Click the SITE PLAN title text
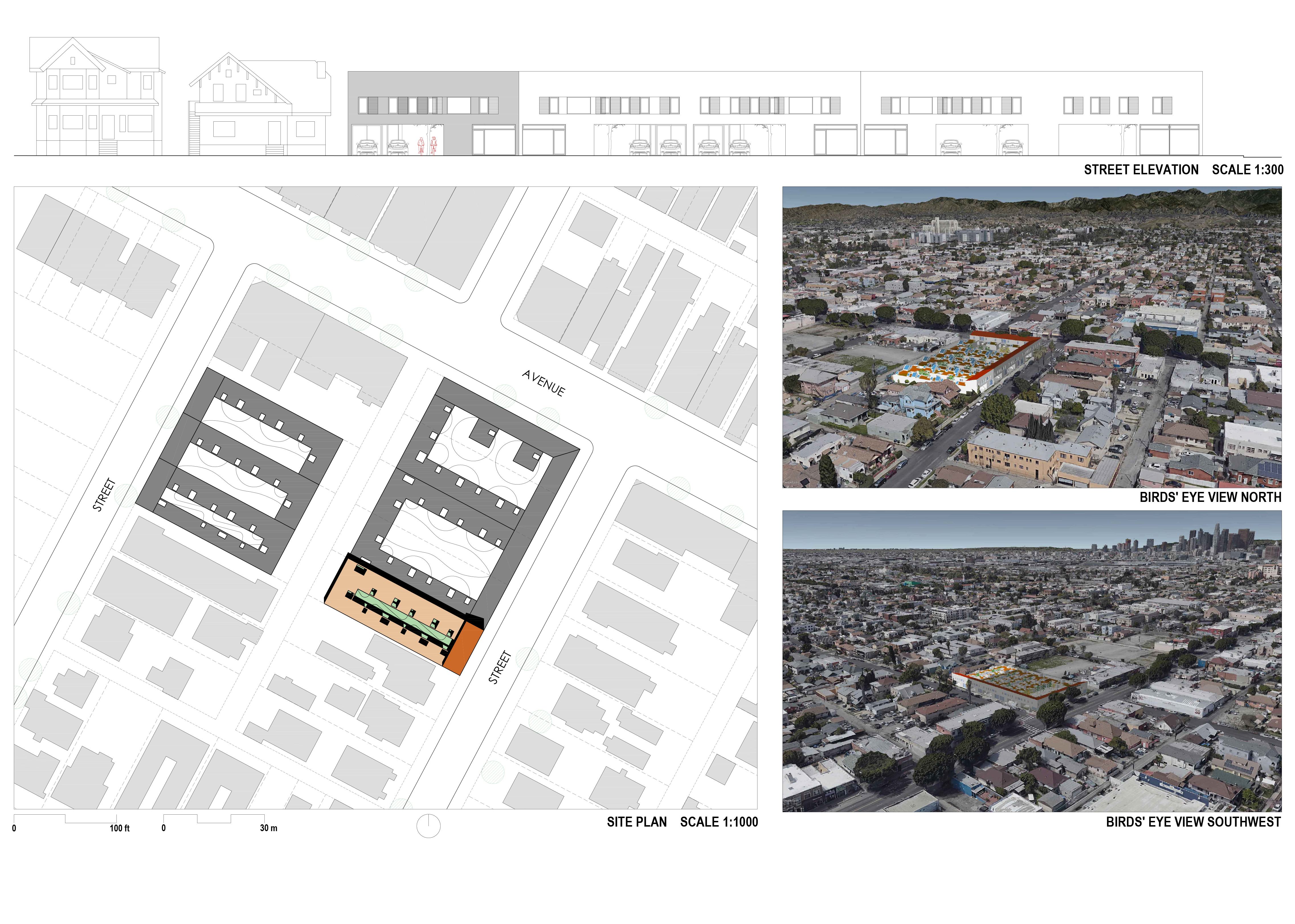Viewport: 1295px width, 924px height. (x=636, y=821)
